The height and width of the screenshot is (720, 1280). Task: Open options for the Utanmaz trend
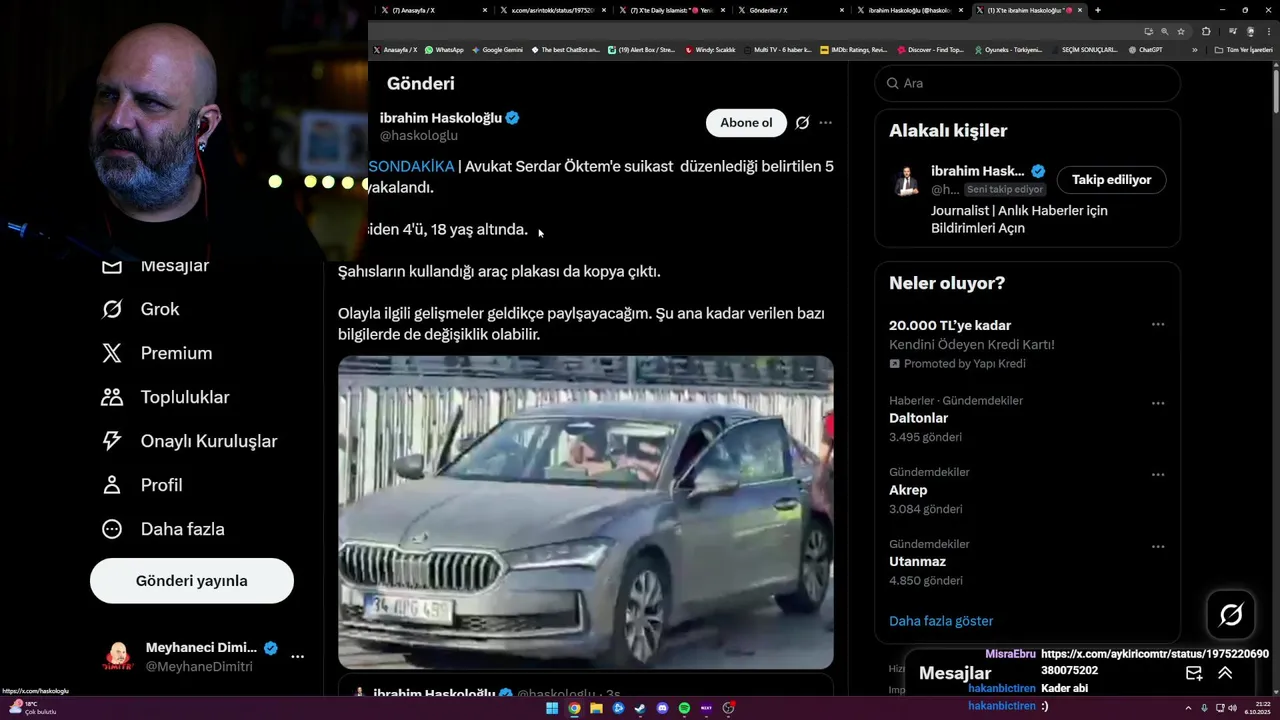click(1158, 547)
